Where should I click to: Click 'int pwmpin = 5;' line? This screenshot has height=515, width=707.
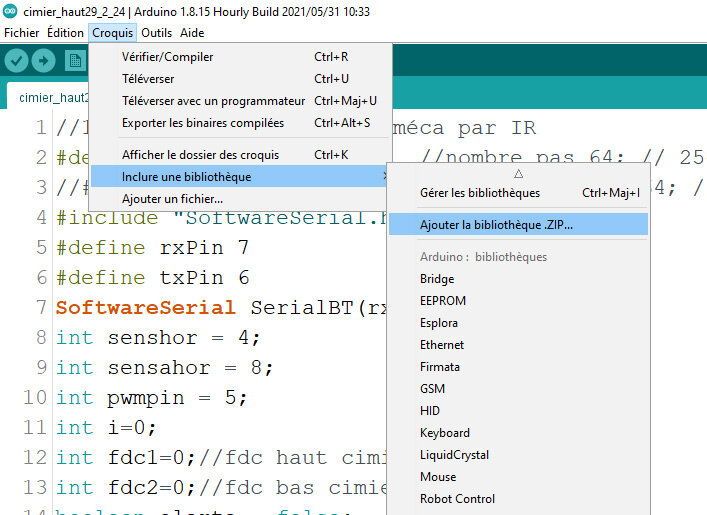[152, 397]
